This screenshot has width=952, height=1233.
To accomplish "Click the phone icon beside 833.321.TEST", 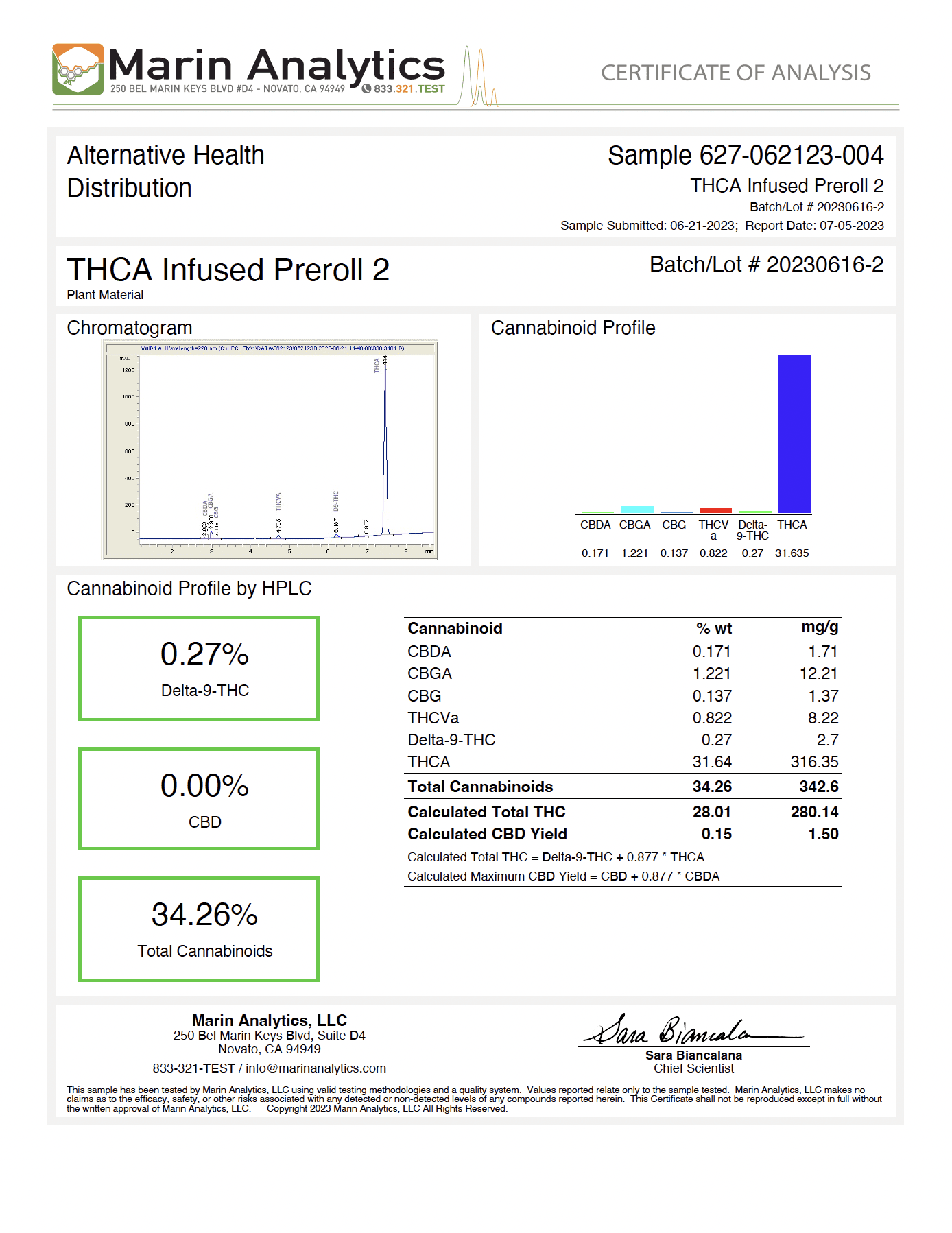I will click(366, 88).
